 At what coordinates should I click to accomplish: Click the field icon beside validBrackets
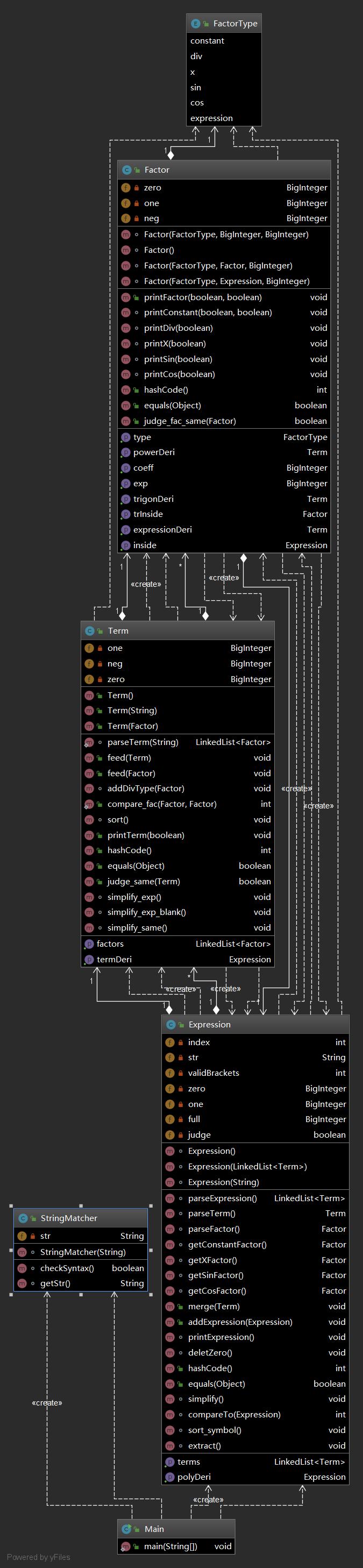[x=169, y=1073]
